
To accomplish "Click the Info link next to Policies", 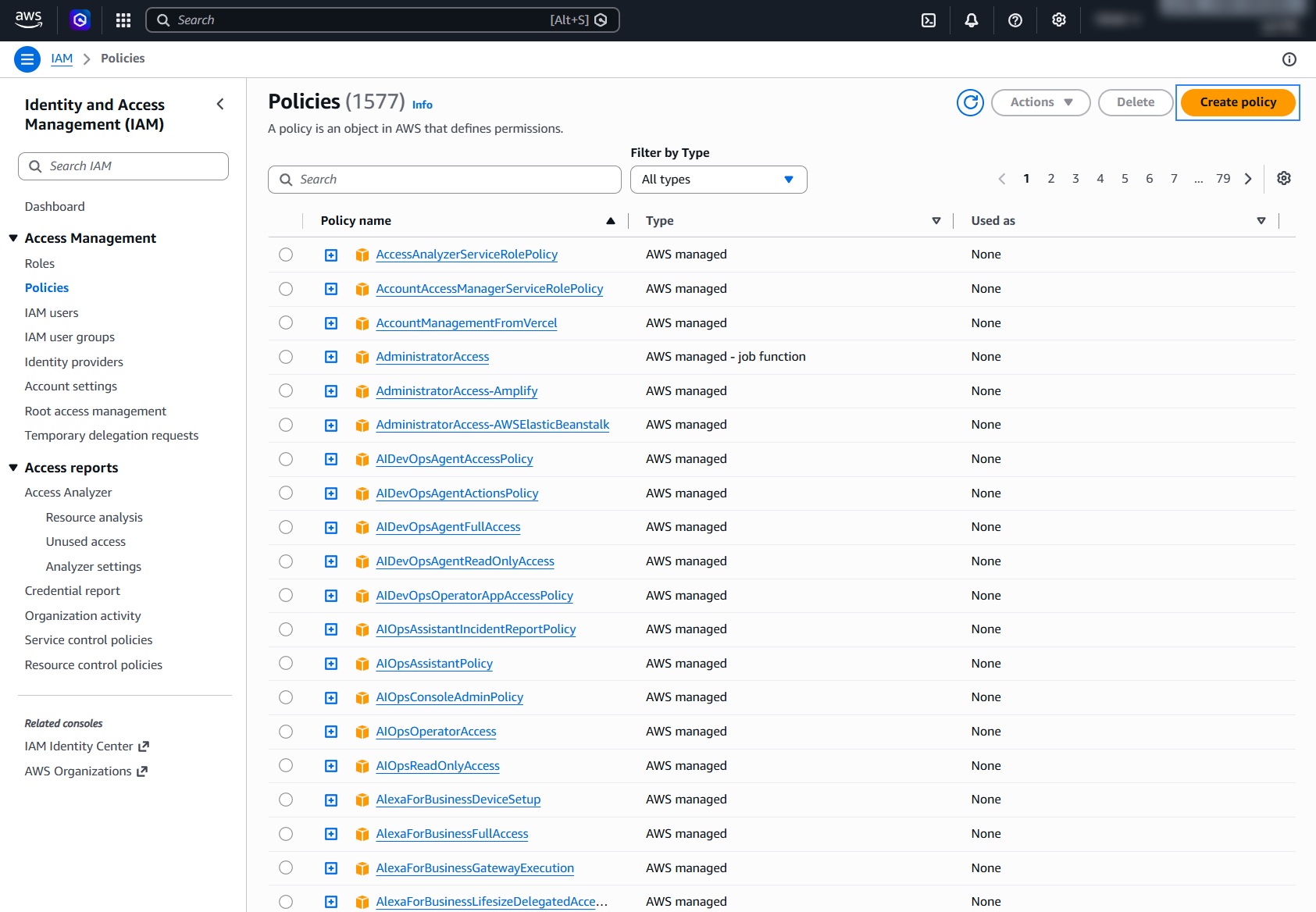I will point(423,105).
